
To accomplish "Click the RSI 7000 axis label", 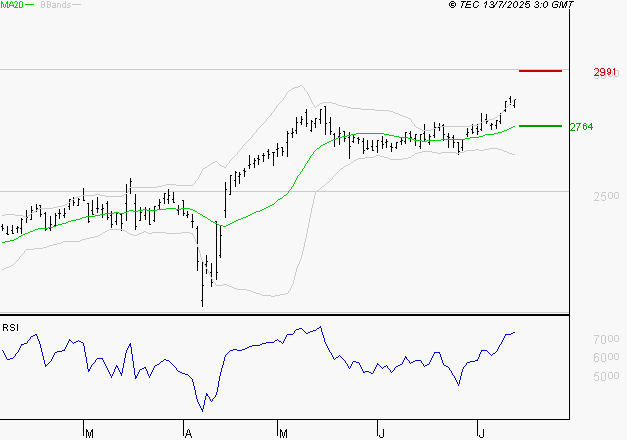I will click(x=606, y=339).
